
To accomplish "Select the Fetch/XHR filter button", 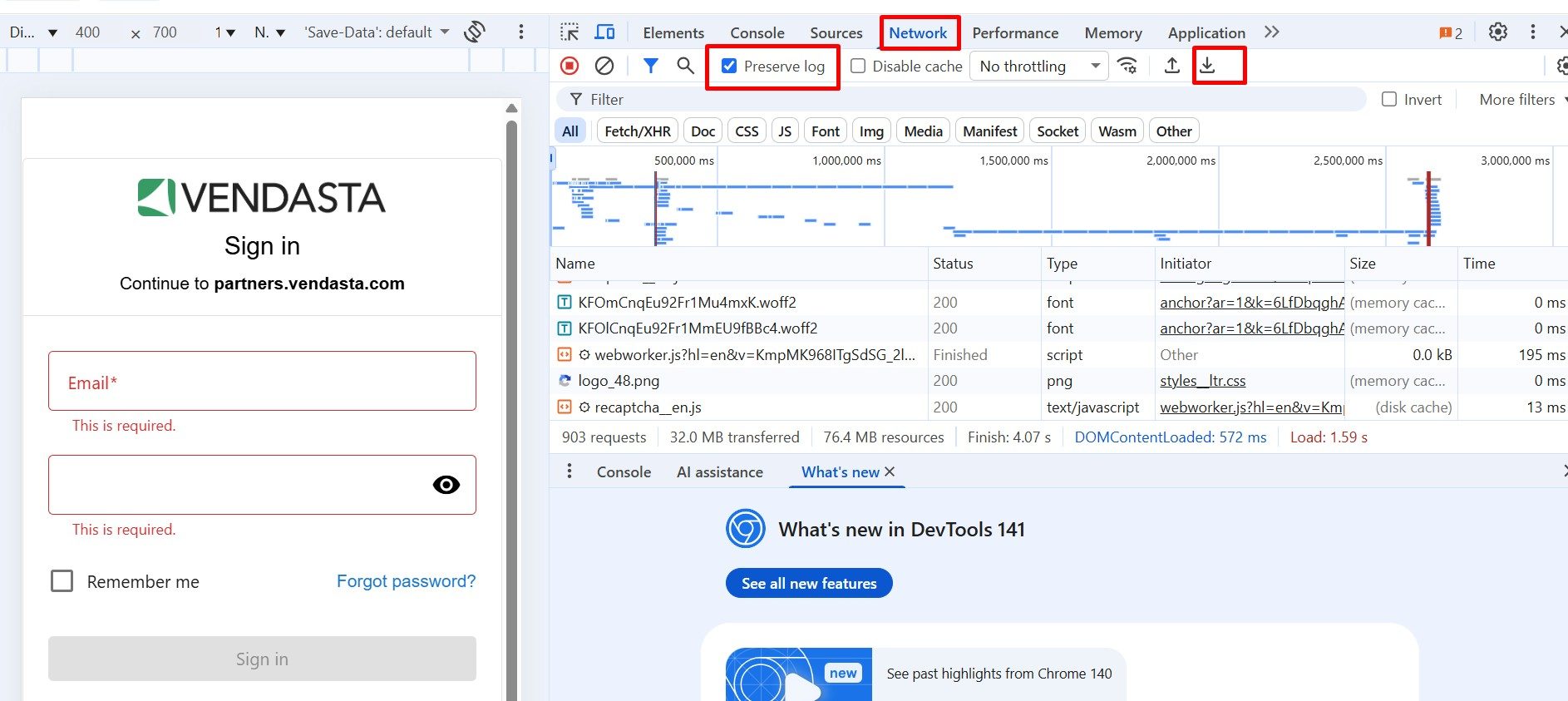I will (x=638, y=131).
